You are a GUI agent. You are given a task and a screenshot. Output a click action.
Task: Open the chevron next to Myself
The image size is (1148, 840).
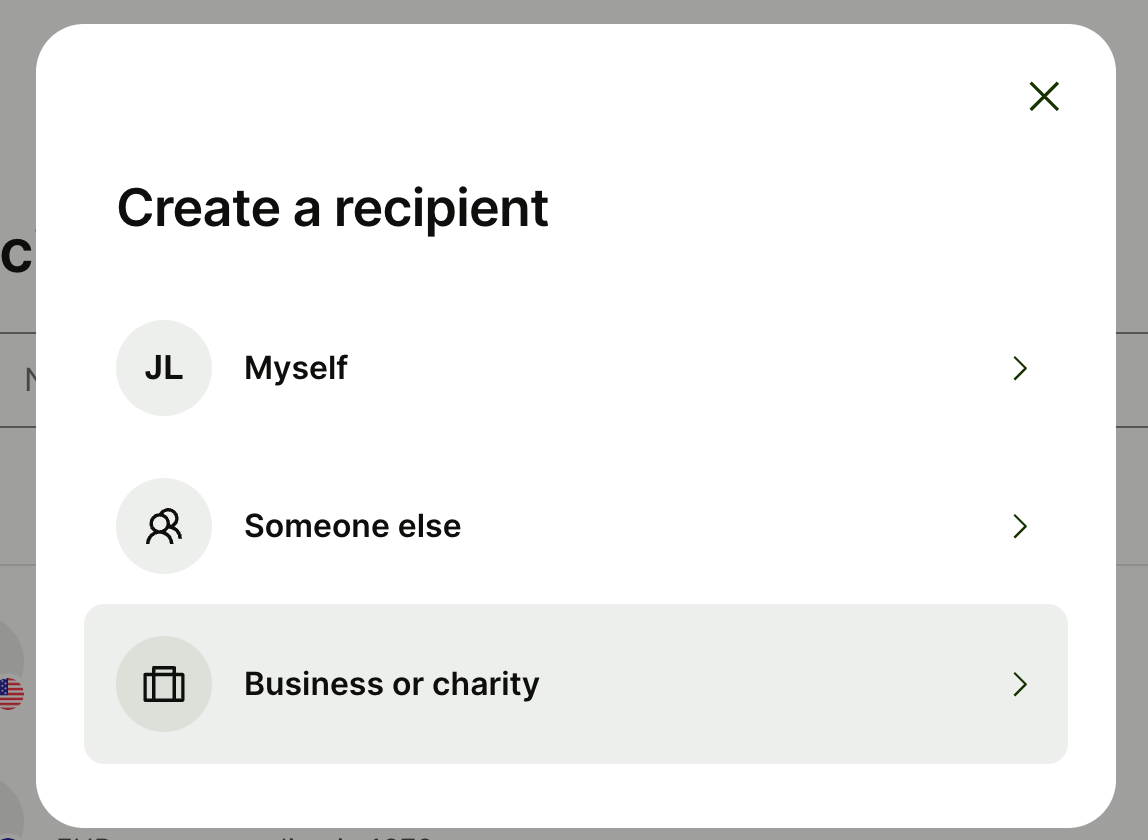tap(1020, 368)
